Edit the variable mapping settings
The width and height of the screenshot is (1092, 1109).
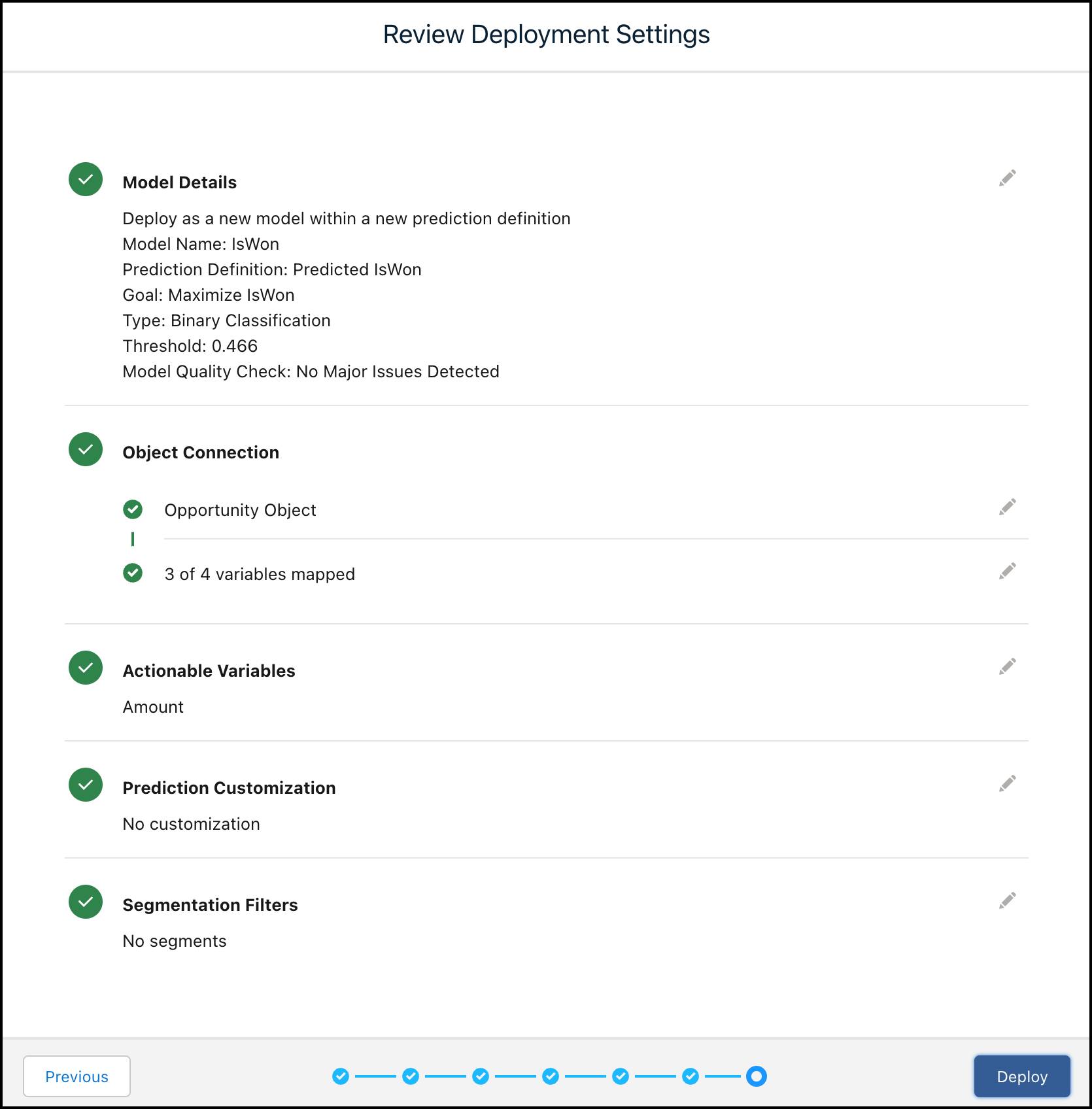pyautogui.click(x=1006, y=571)
